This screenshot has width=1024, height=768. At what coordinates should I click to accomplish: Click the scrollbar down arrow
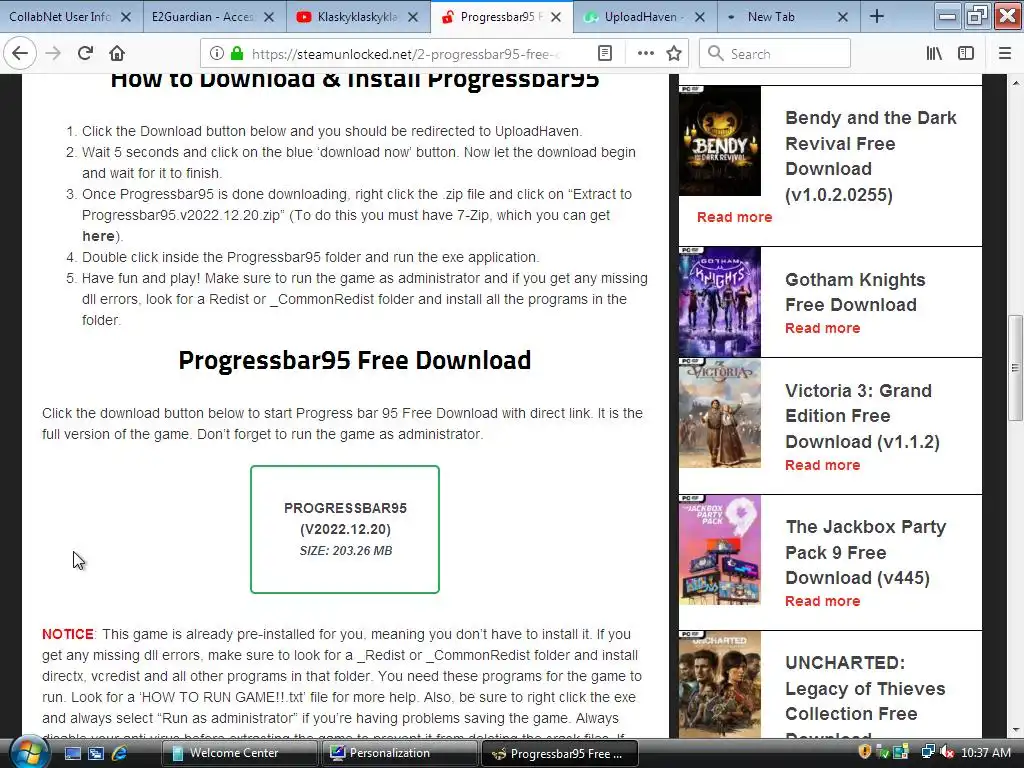[x=1015, y=730]
